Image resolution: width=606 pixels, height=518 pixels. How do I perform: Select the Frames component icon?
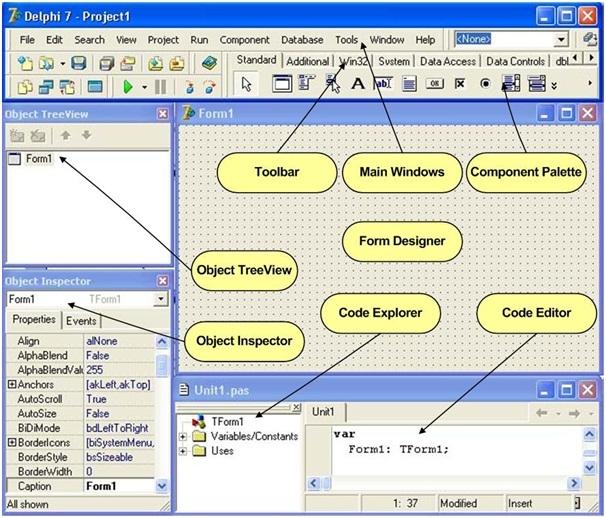coord(282,84)
